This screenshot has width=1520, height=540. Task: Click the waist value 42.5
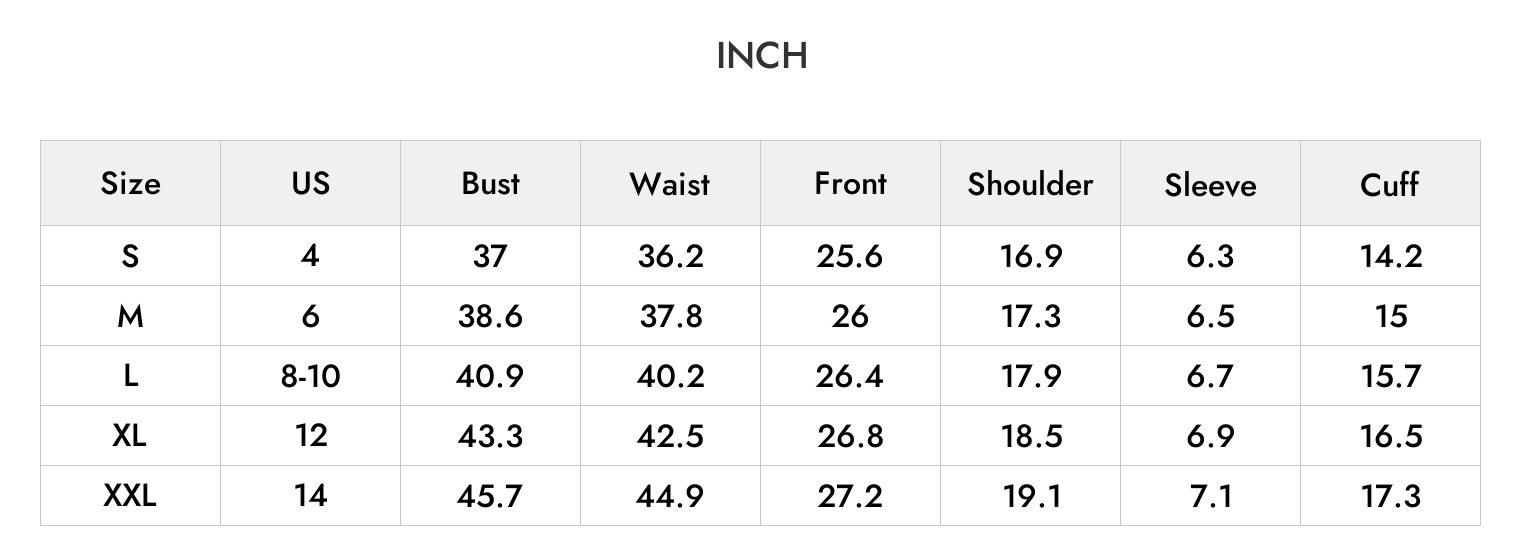coord(670,436)
